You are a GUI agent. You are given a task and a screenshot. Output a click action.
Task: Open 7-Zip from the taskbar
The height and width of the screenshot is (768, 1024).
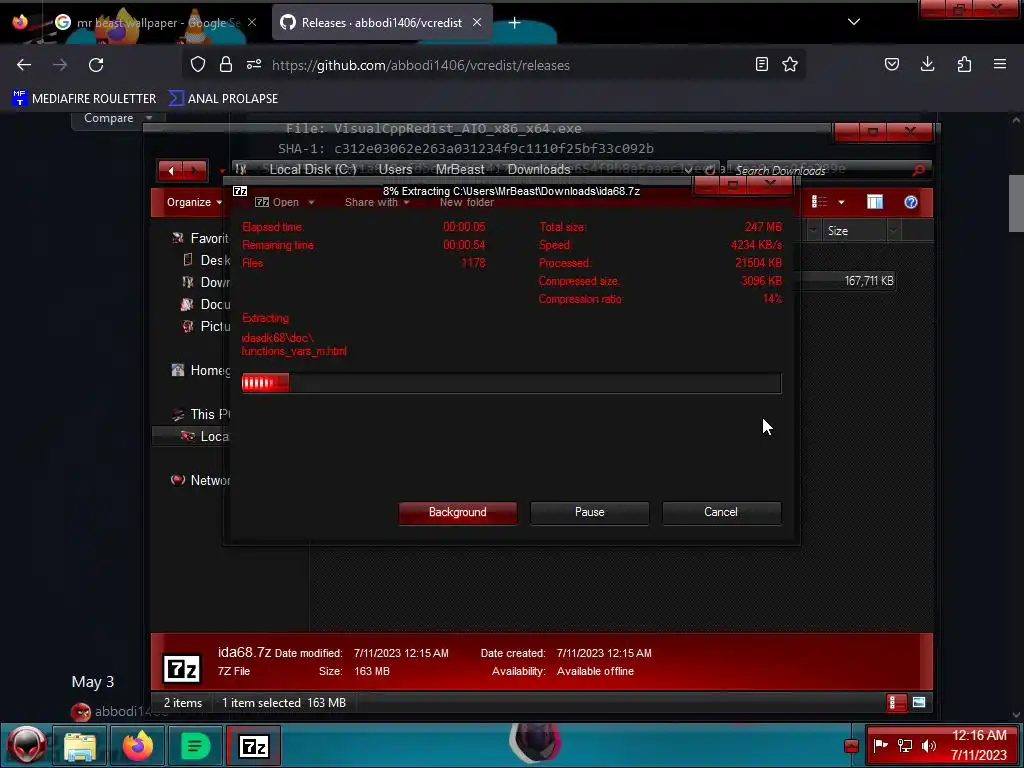[x=253, y=746]
